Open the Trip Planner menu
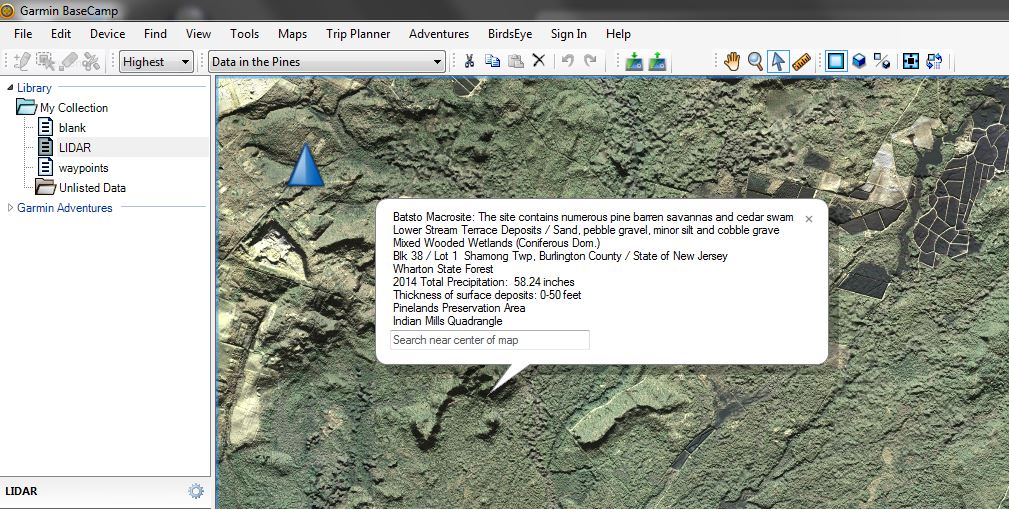Viewport: 1009px width, 509px height. (358, 34)
